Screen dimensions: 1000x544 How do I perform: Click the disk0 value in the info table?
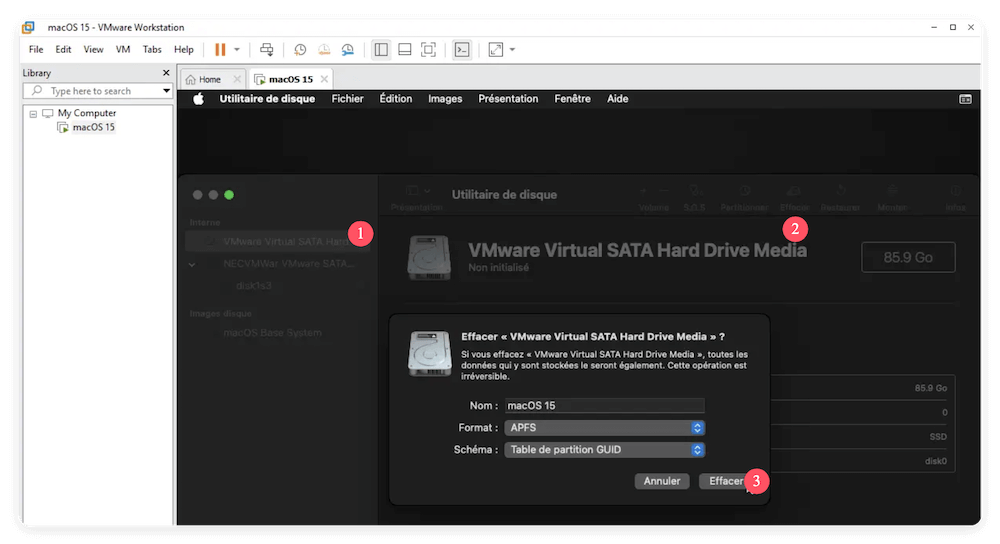[936, 461]
